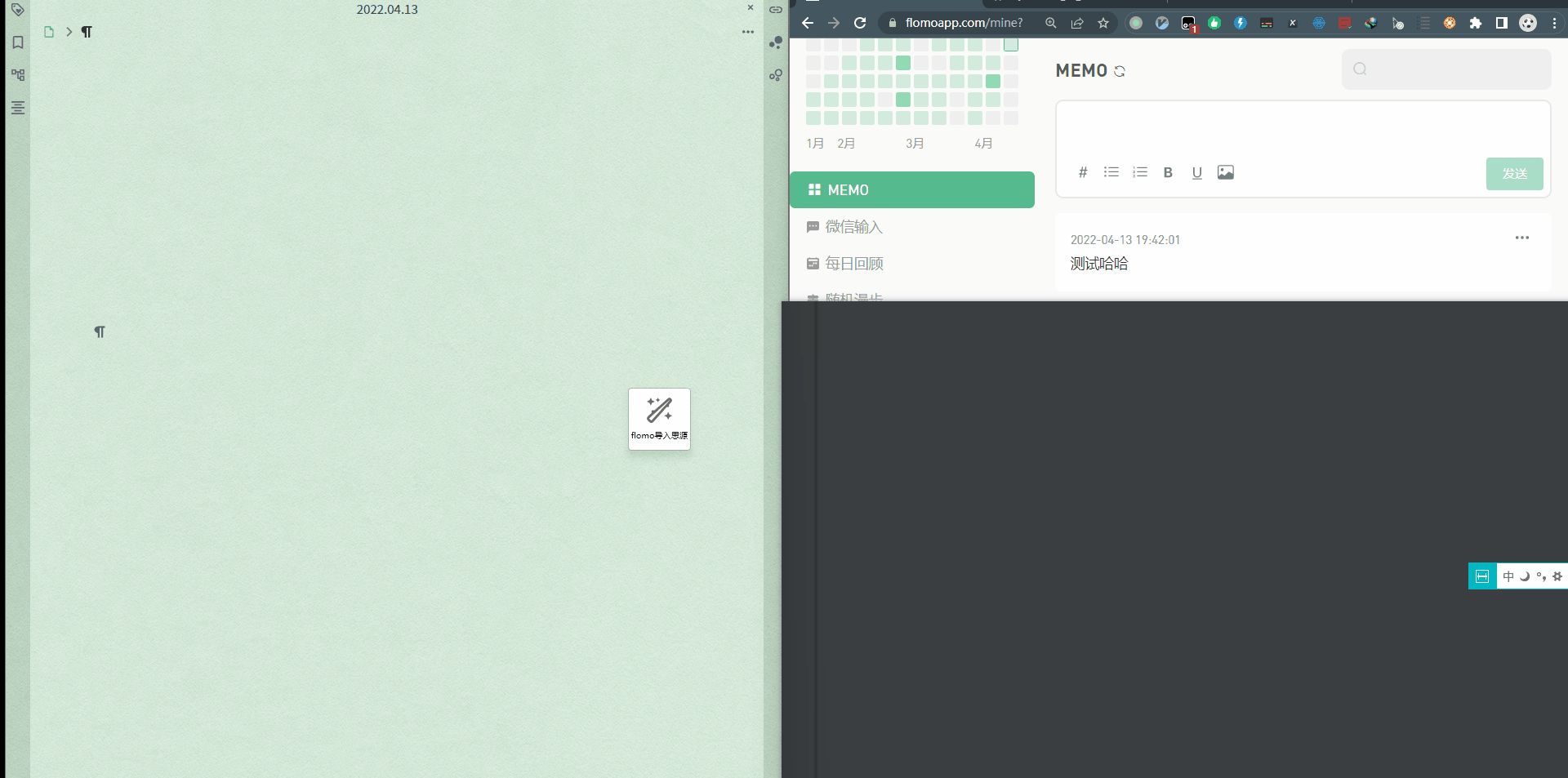Viewport: 1568px width, 778px height.
Task: Click the teal input method logo icon
Action: click(x=1482, y=576)
